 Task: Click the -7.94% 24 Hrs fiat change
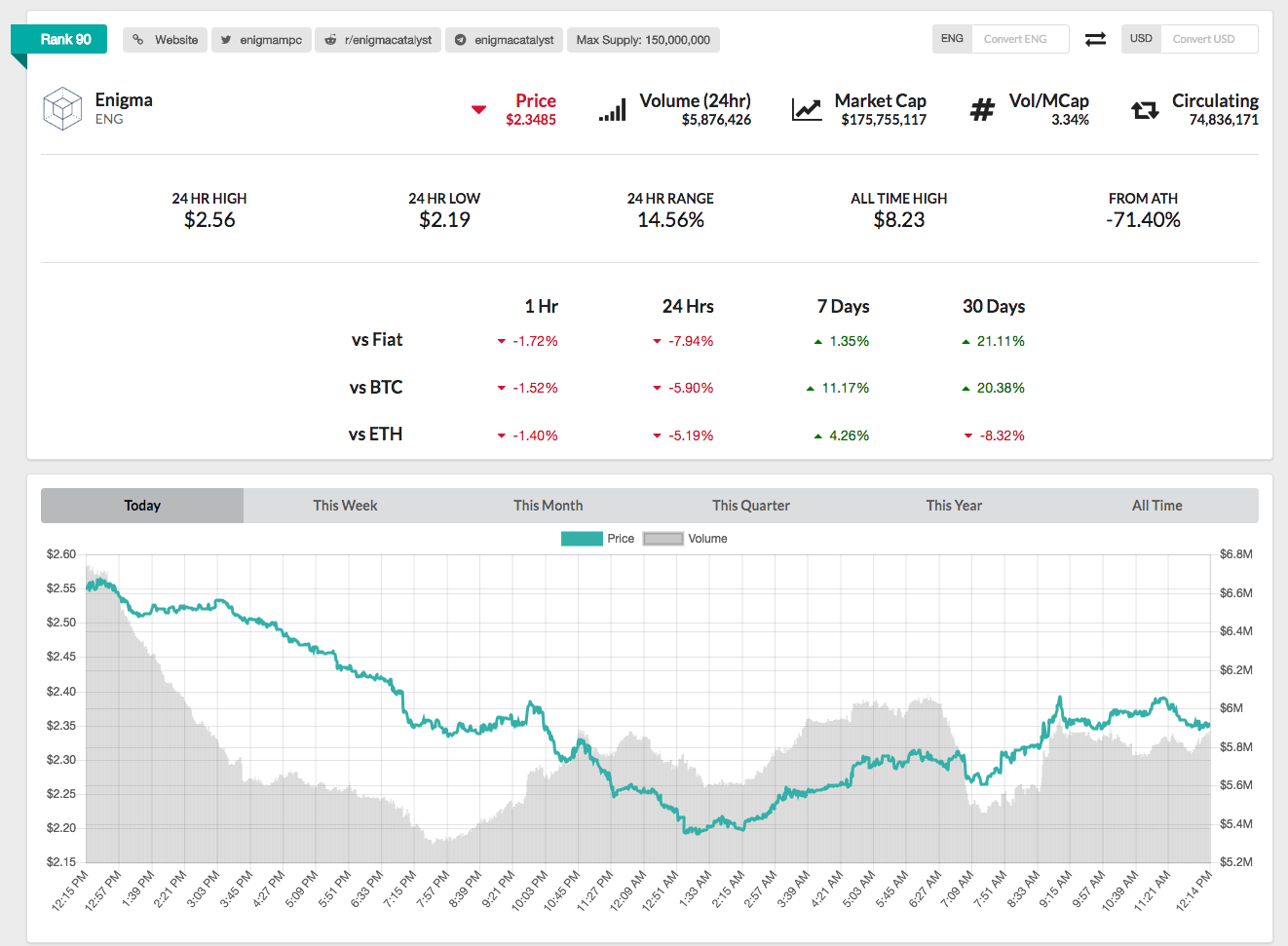tap(691, 342)
